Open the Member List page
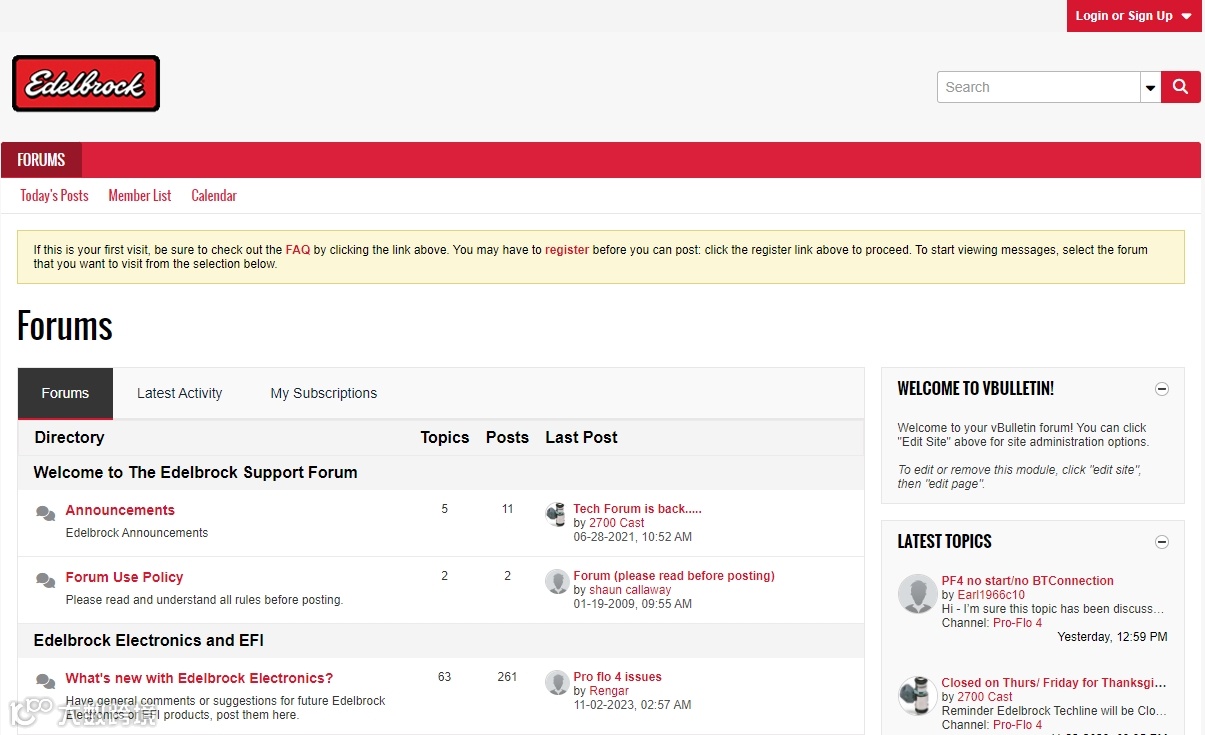This screenshot has height=735, width=1205. 140,196
